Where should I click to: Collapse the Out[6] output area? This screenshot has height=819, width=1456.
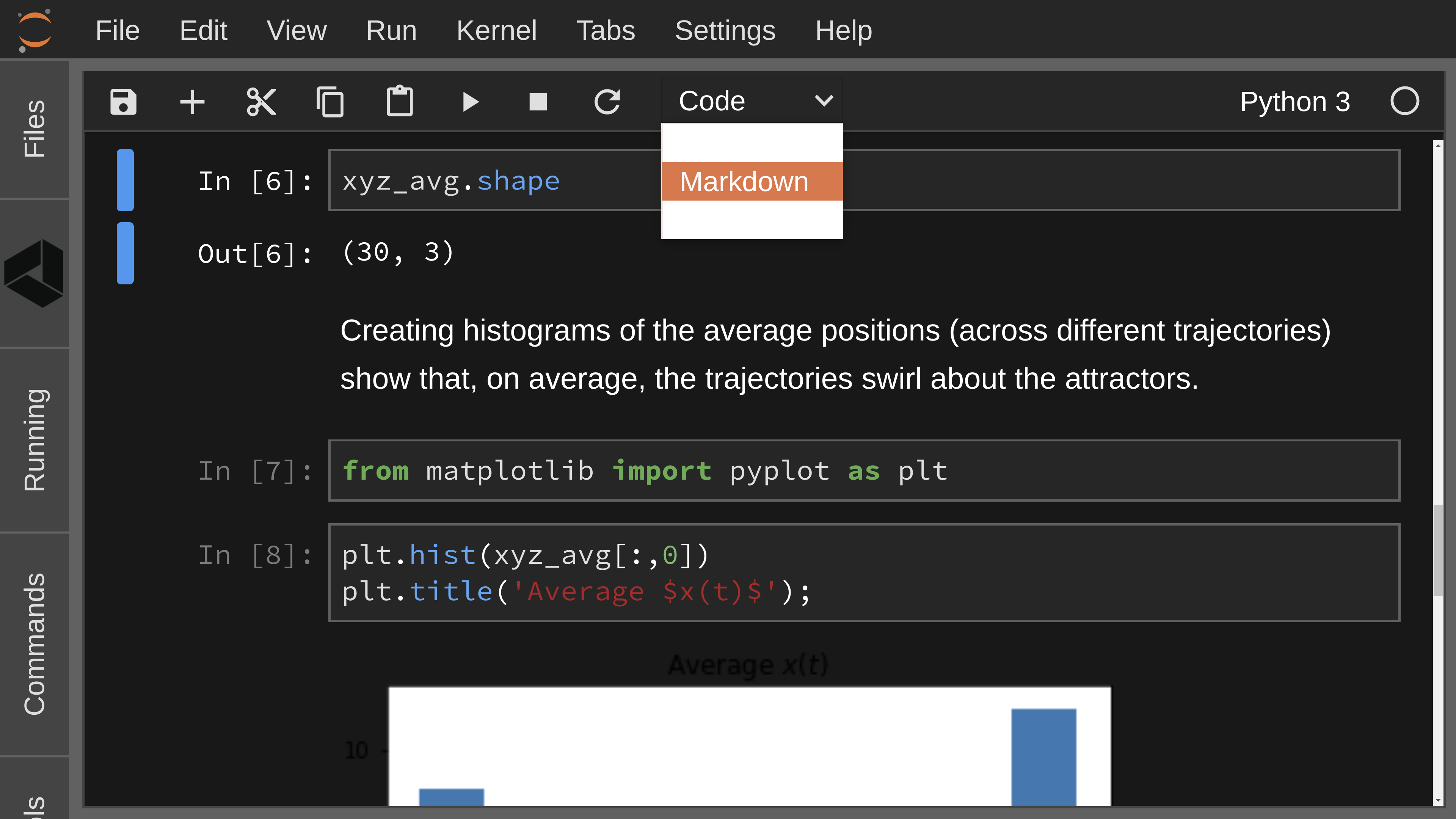[125, 253]
